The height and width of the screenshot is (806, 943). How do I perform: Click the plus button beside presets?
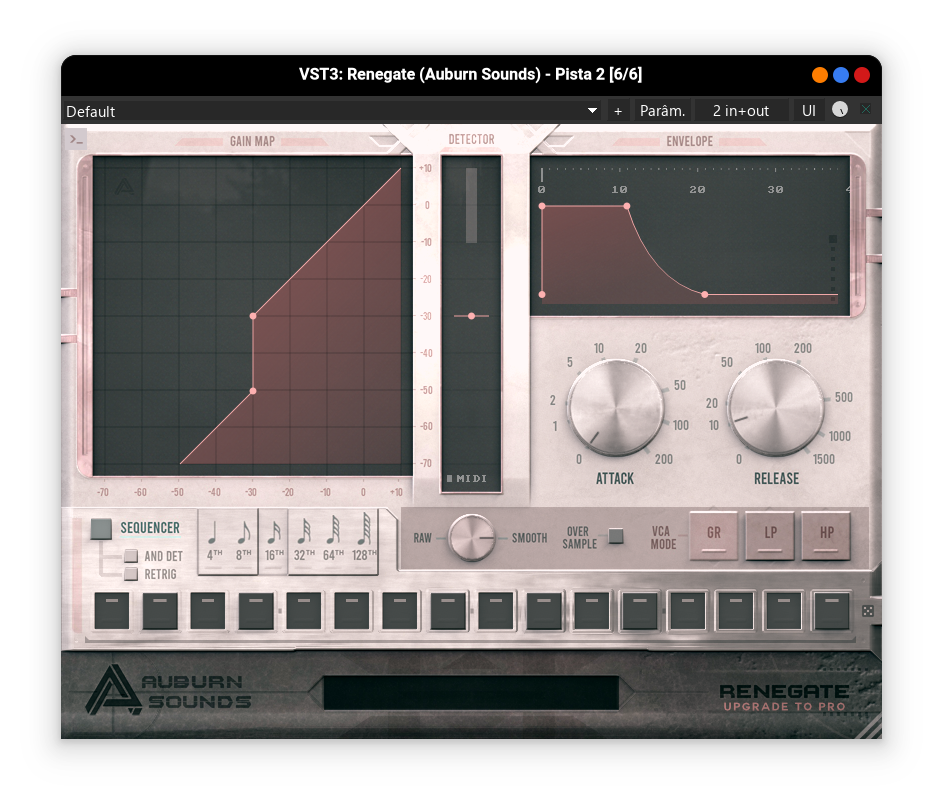pyautogui.click(x=618, y=111)
